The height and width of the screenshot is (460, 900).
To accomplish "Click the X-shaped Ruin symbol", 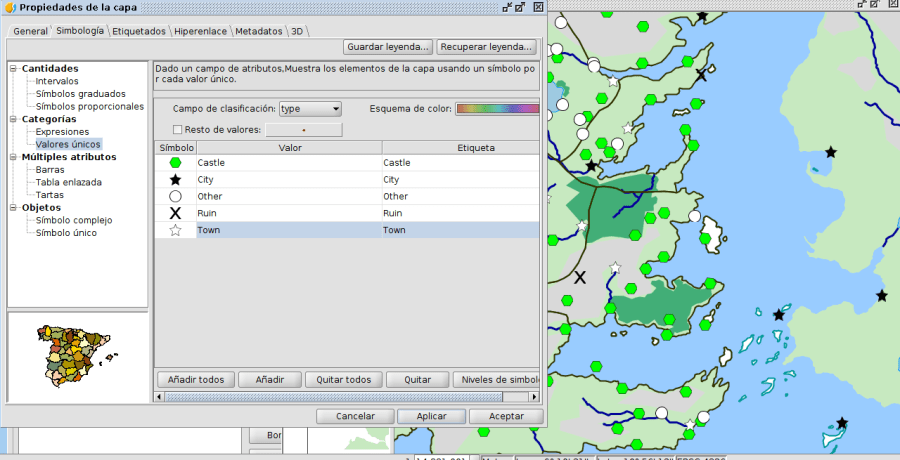I will (175, 213).
